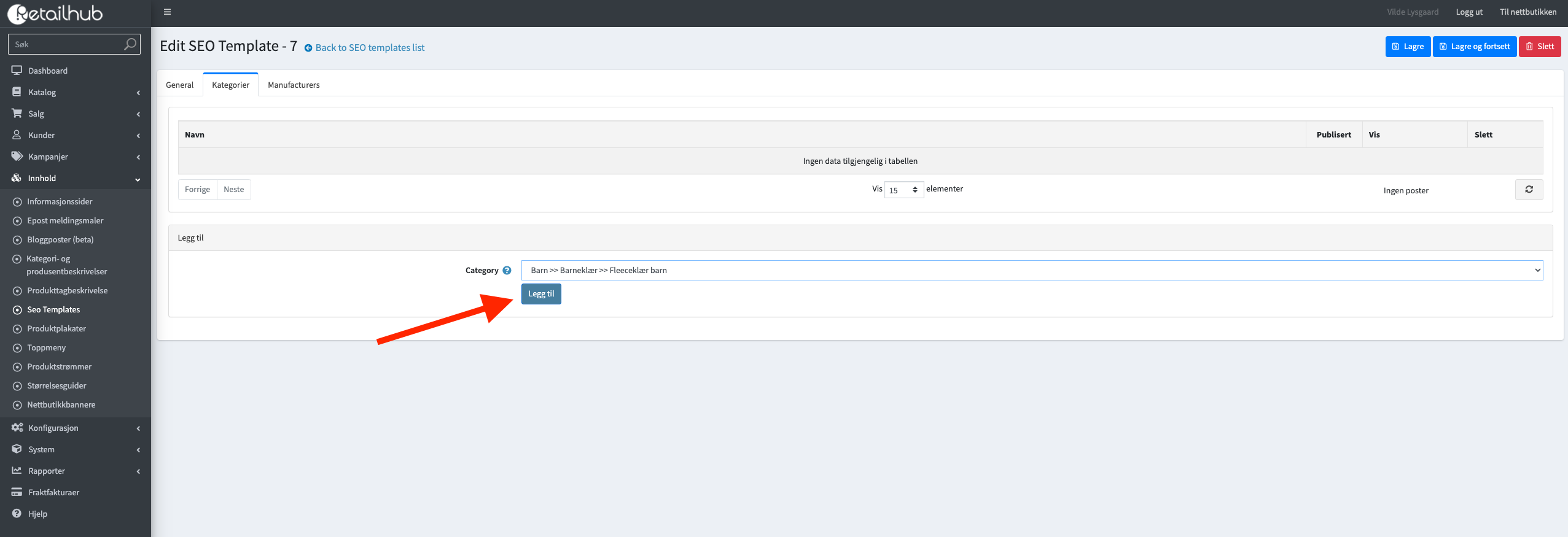Click the table refresh icon button
Viewport: 1568px width, 537px height.
(x=1529, y=190)
